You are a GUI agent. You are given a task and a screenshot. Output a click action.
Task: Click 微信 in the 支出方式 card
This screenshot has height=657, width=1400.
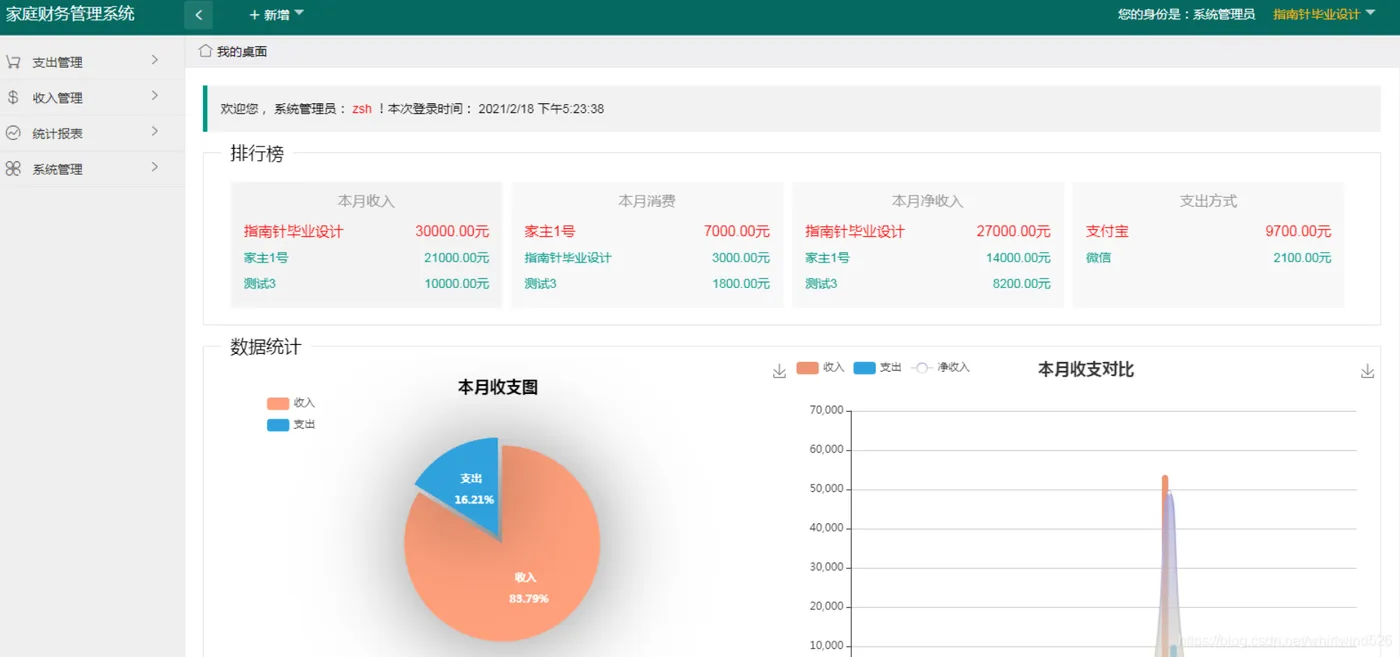(x=1098, y=258)
